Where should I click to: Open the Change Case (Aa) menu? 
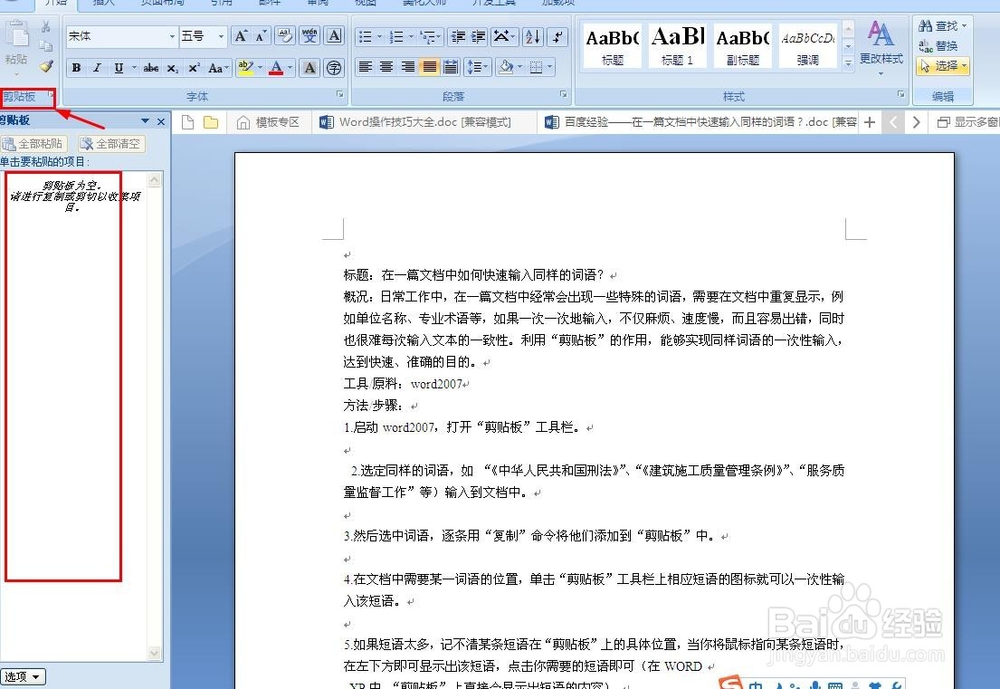(x=216, y=68)
